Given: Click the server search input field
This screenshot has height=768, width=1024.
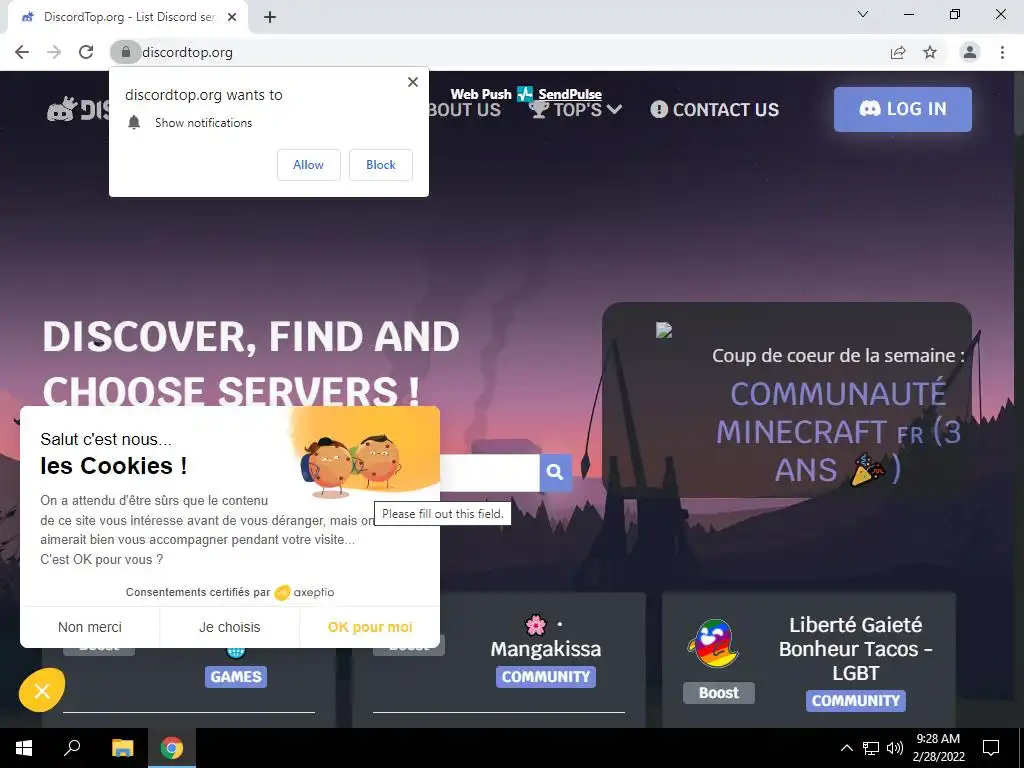Looking at the screenshot, I should coord(490,472).
